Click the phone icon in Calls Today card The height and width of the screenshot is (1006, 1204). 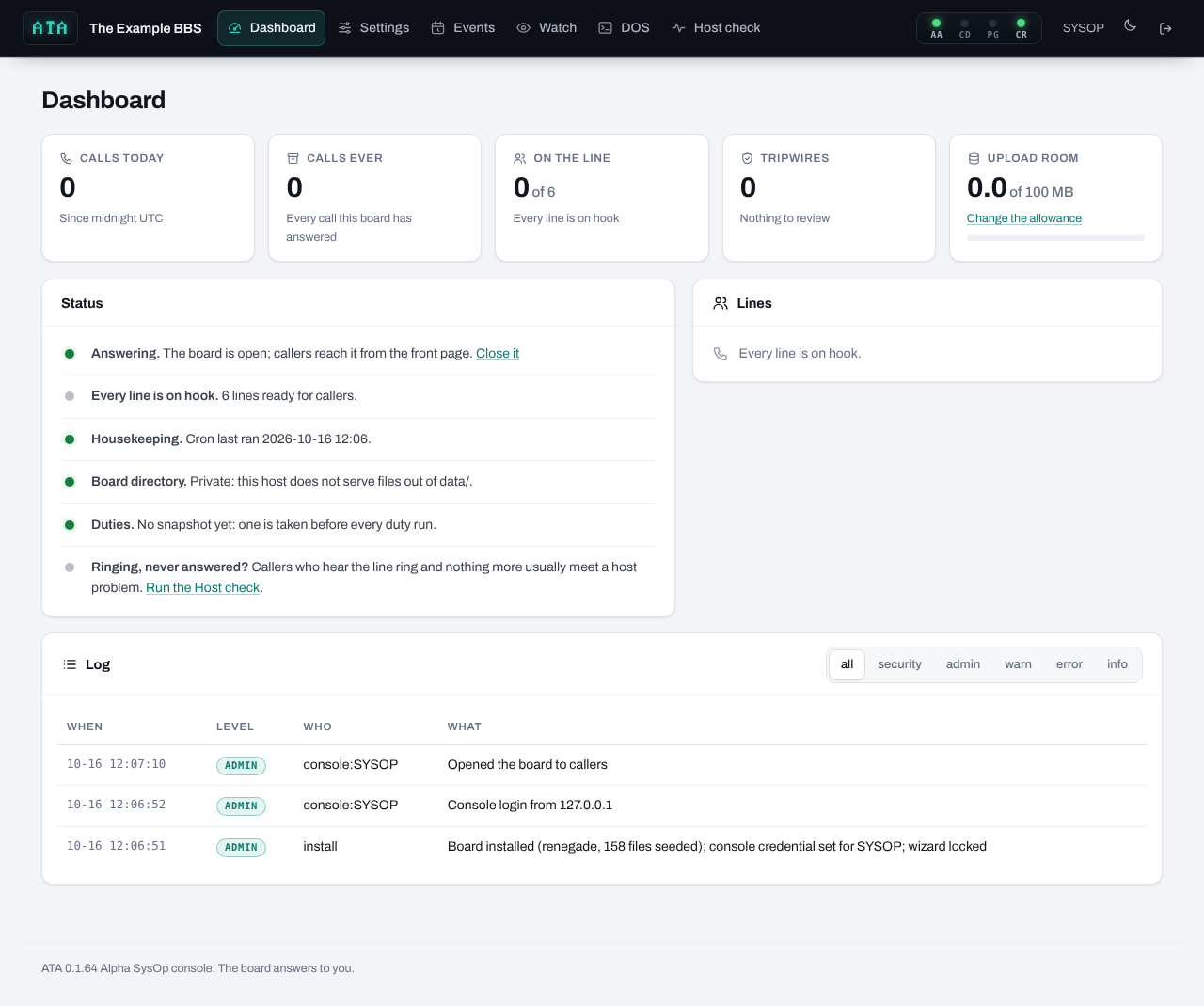(x=66, y=158)
